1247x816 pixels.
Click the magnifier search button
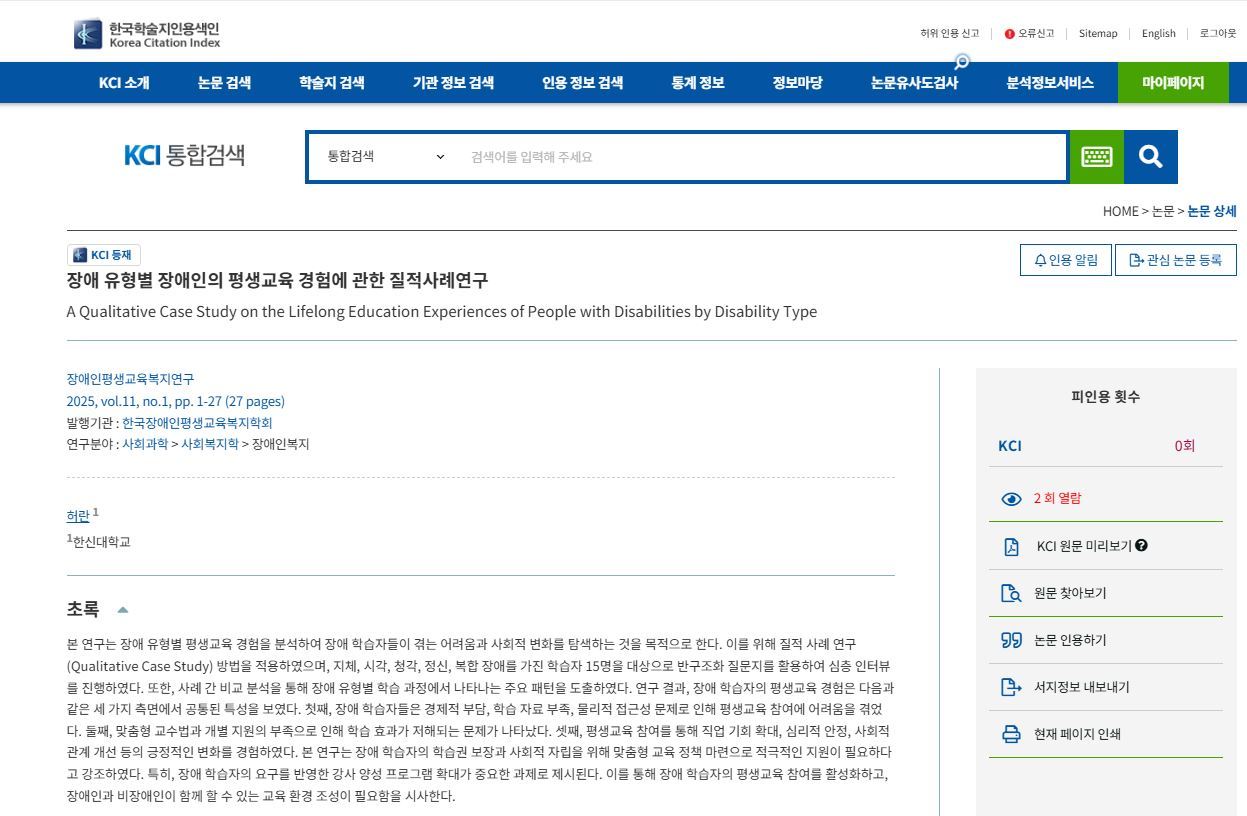click(x=1150, y=157)
